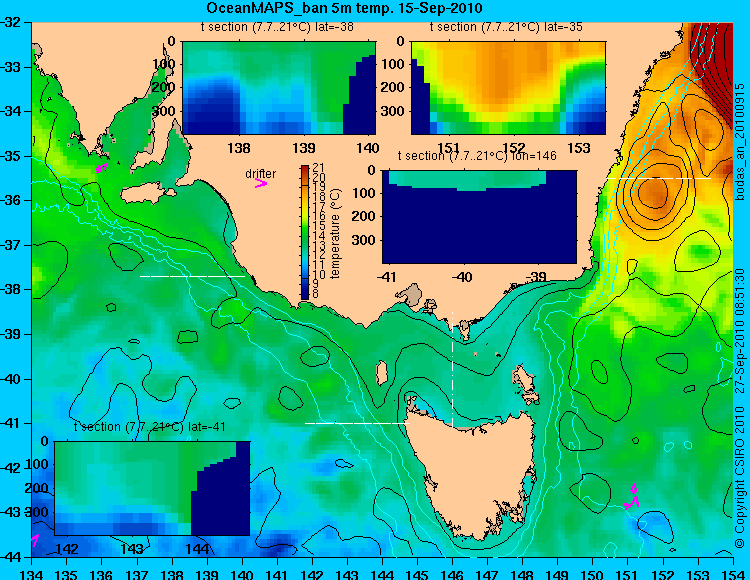The height and width of the screenshot is (580, 750).
Task: Click the title 'OceanMAPS_ban 5m temp. 15-Sep-2010'
Action: [x=344, y=8]
